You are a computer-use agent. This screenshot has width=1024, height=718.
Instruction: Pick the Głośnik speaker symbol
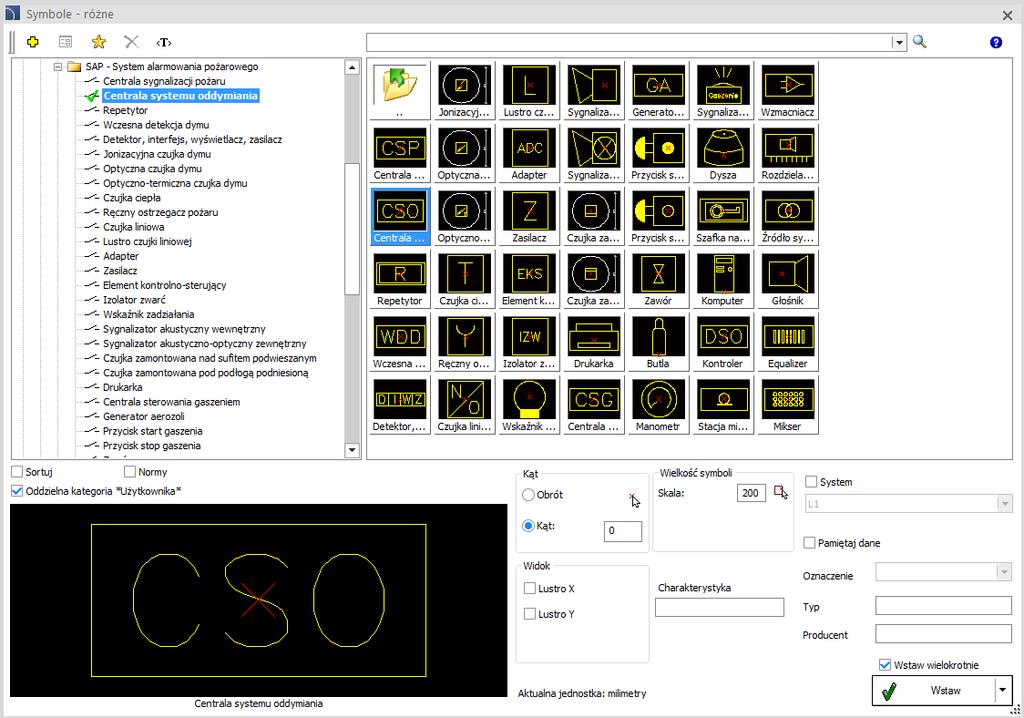pos(787,280)
